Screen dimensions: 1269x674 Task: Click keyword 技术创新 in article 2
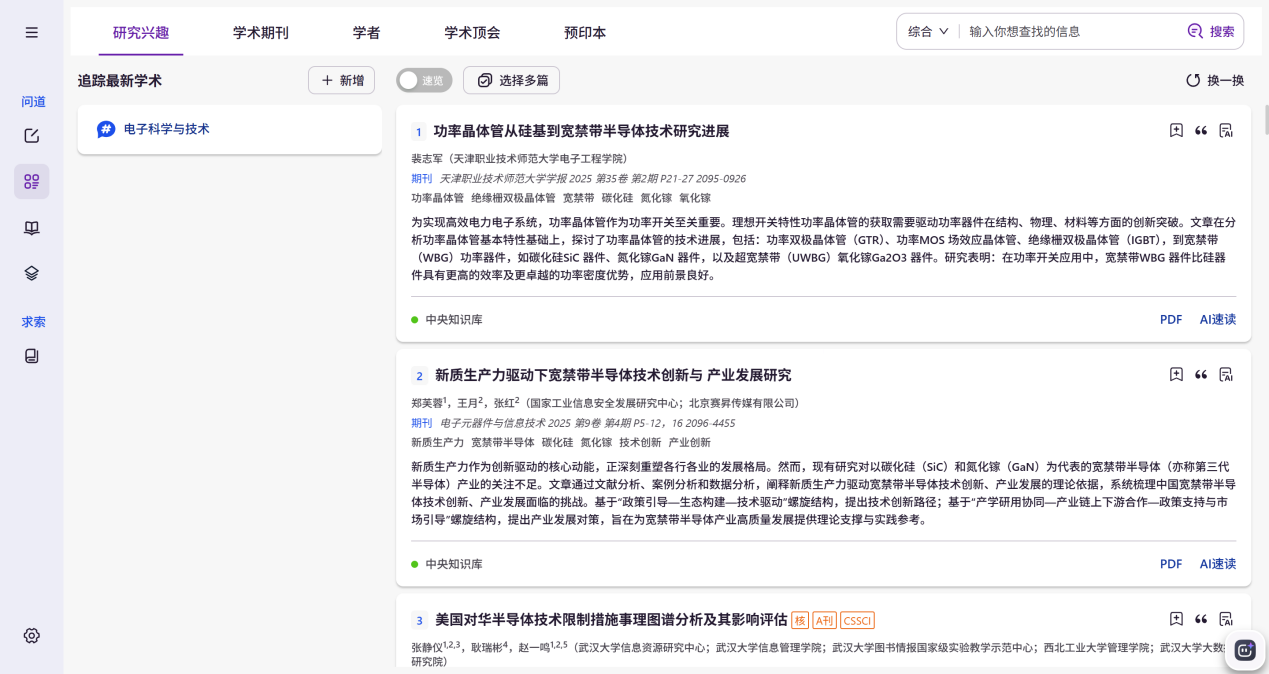640,442
